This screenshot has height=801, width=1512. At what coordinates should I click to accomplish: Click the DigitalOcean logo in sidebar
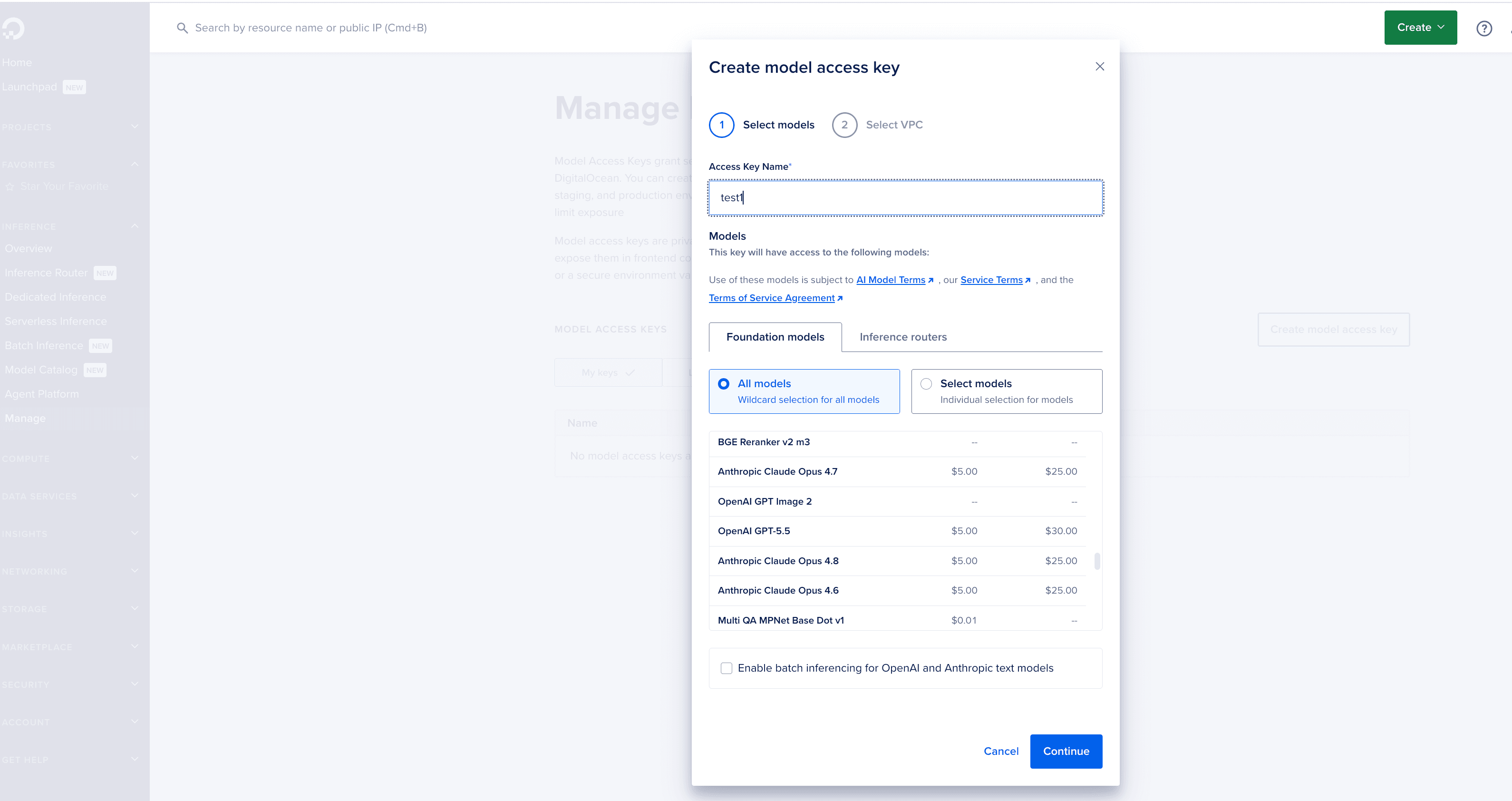13,28
